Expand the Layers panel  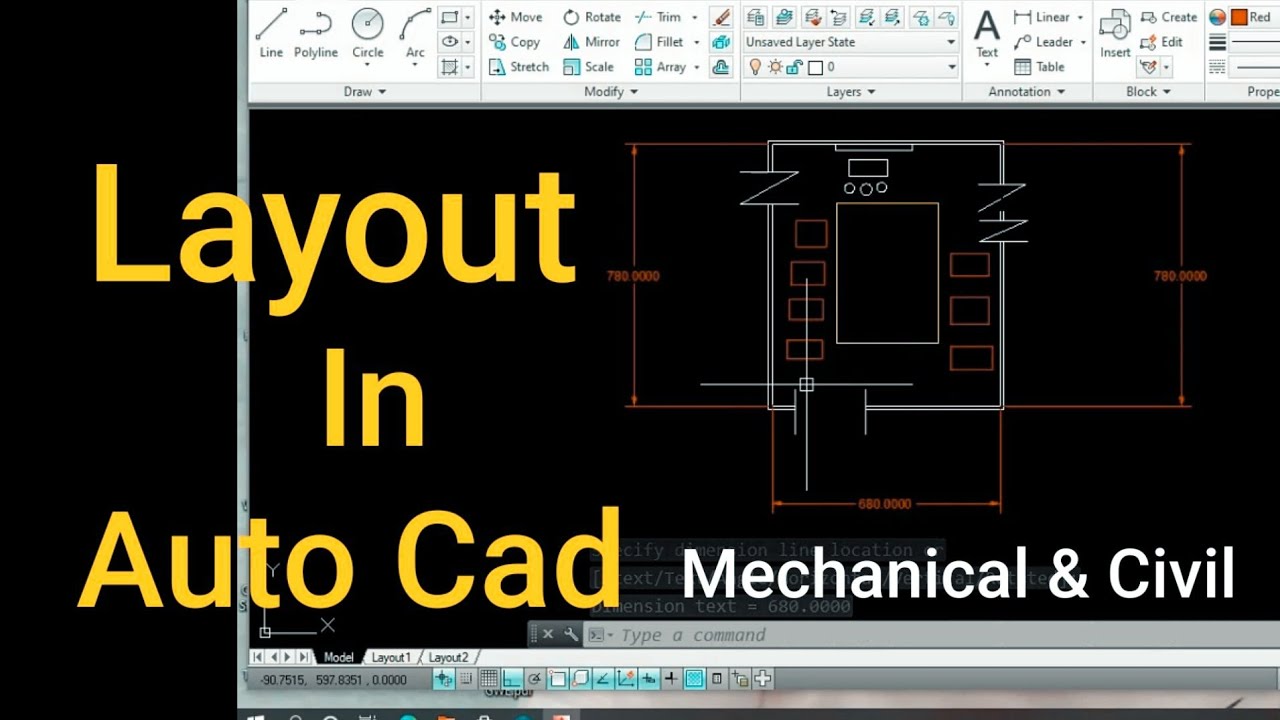[851, 91]
